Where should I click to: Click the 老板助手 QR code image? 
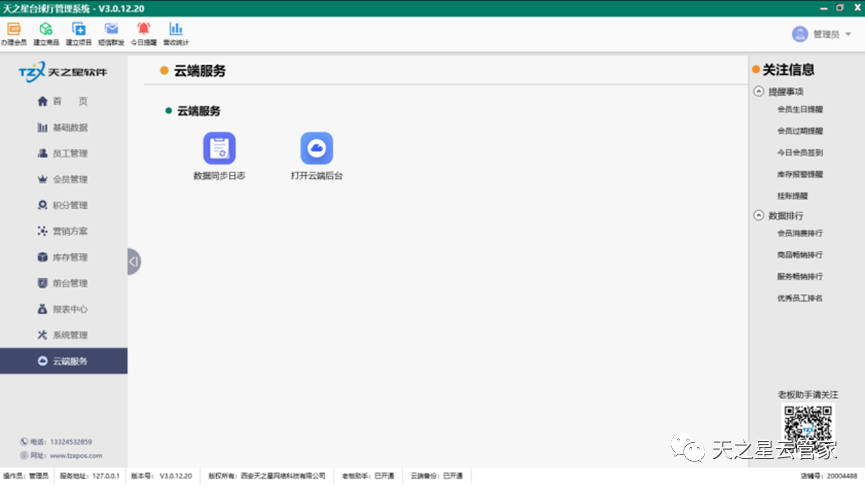[x=807, y=426]
